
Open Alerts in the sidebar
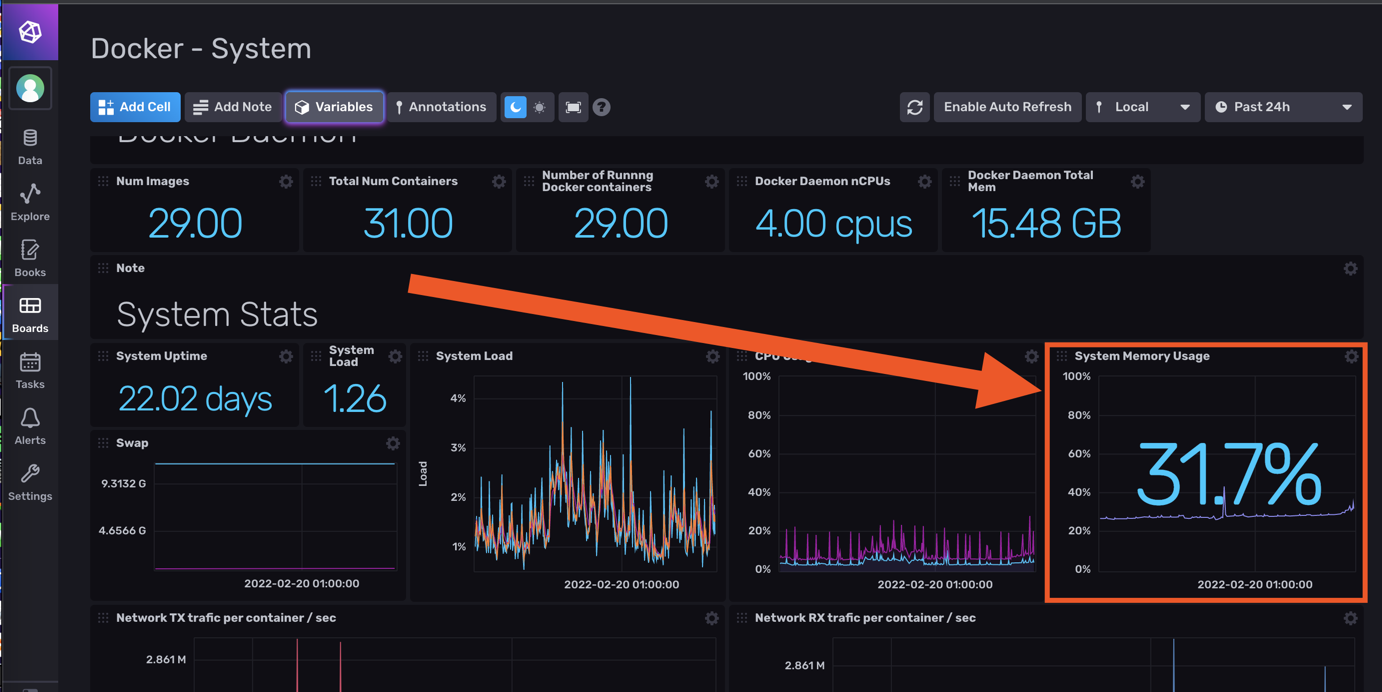coord(30,425)
